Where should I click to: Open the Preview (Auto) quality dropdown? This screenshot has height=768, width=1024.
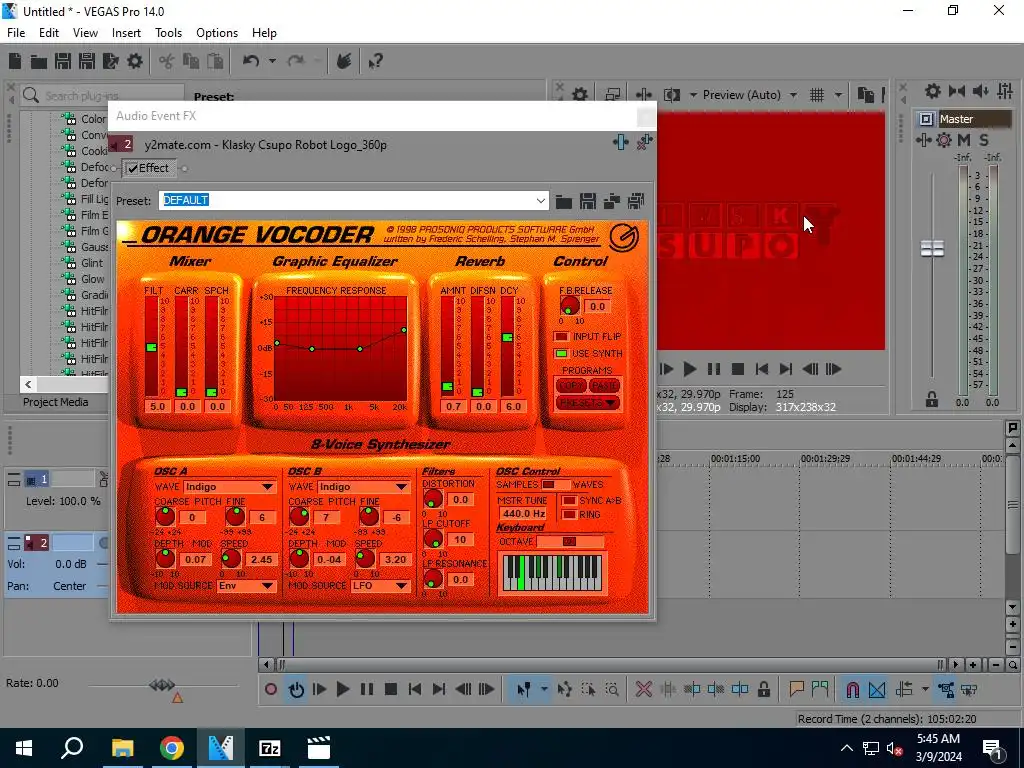click(x=793, y=95)
